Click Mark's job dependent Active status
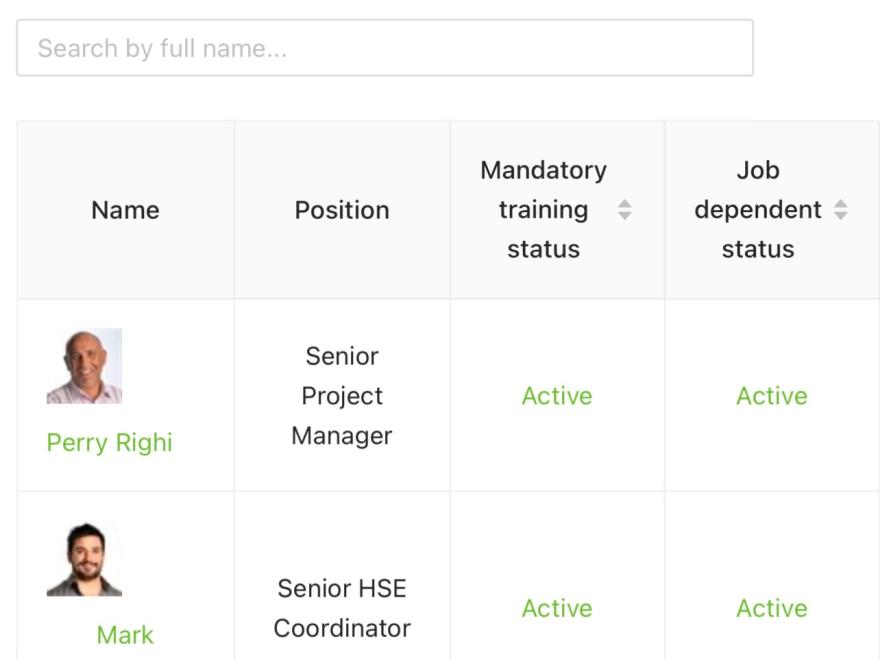 [x=771, y=608]
